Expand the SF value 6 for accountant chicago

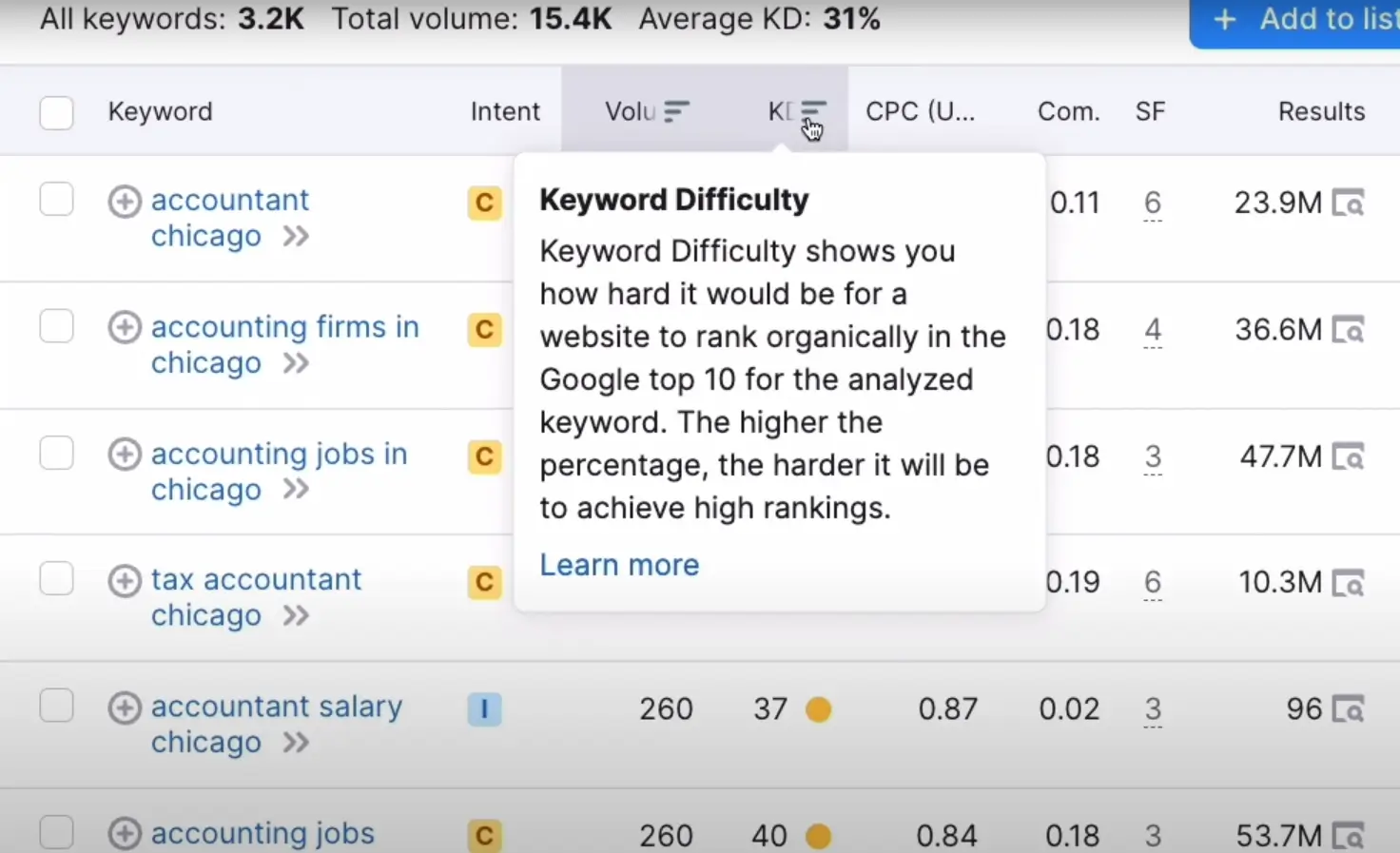coord(1152,203)
